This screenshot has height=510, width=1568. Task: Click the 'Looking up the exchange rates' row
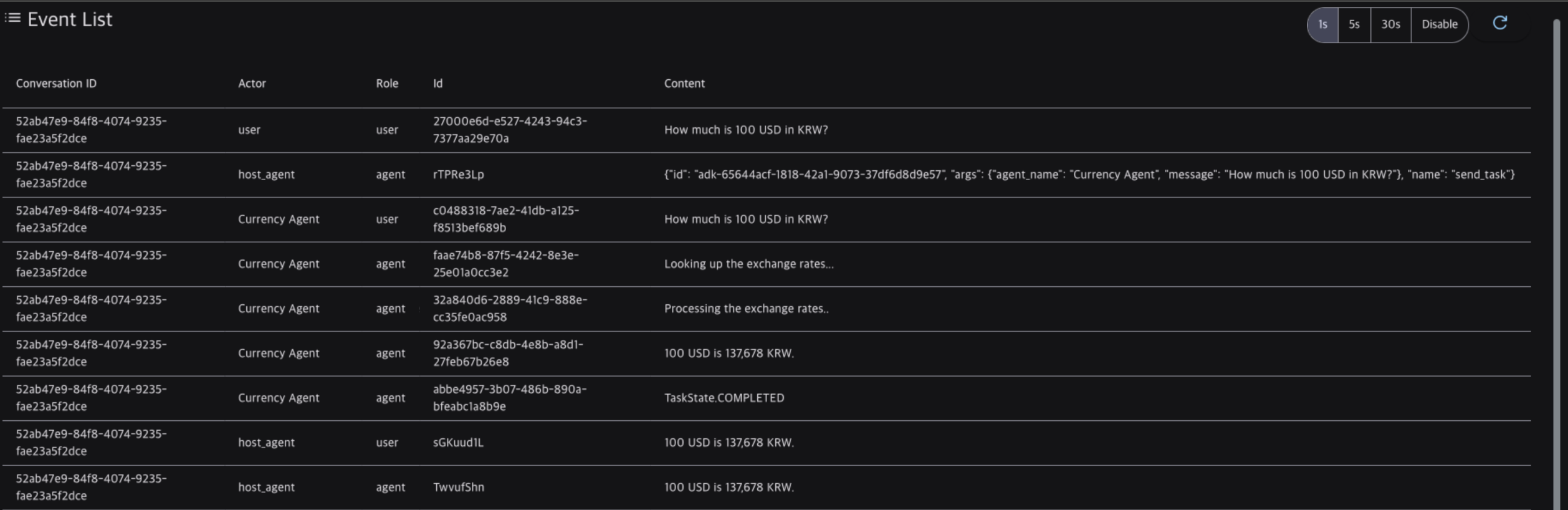(748, 264)
